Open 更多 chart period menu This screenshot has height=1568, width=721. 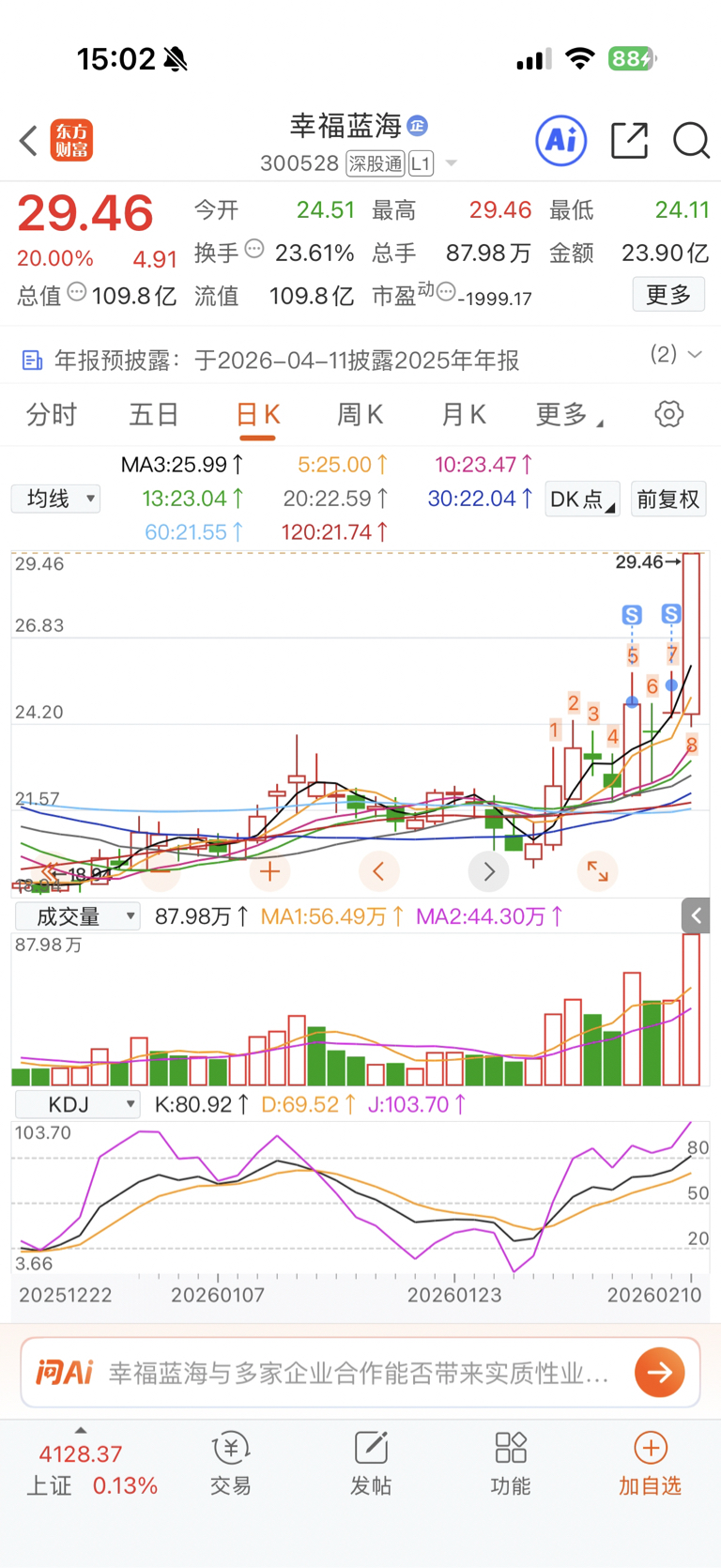569,414
